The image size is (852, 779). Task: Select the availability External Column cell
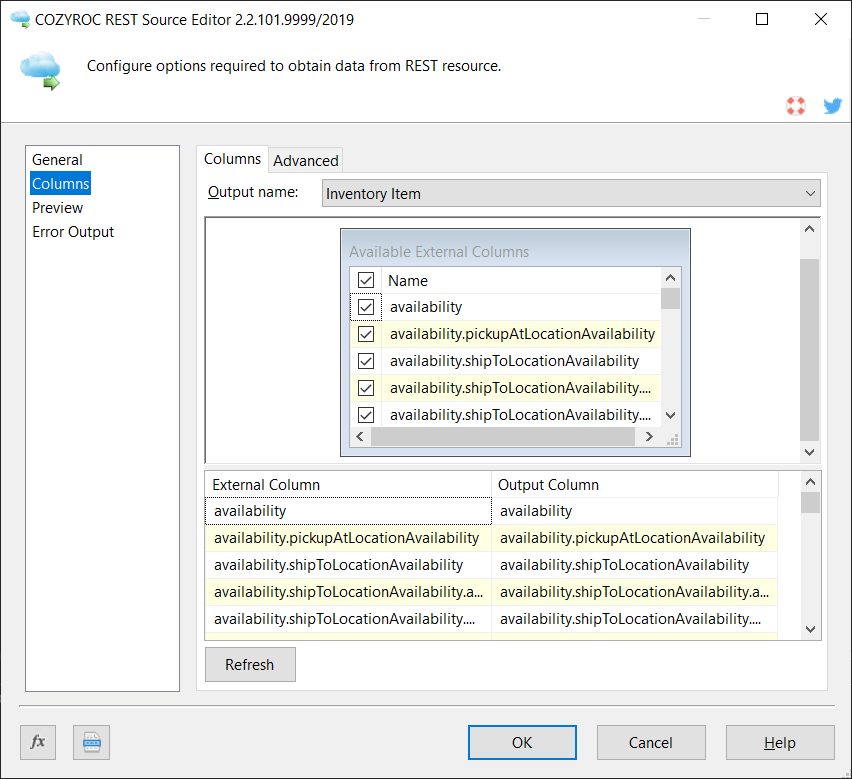(348, 511)
